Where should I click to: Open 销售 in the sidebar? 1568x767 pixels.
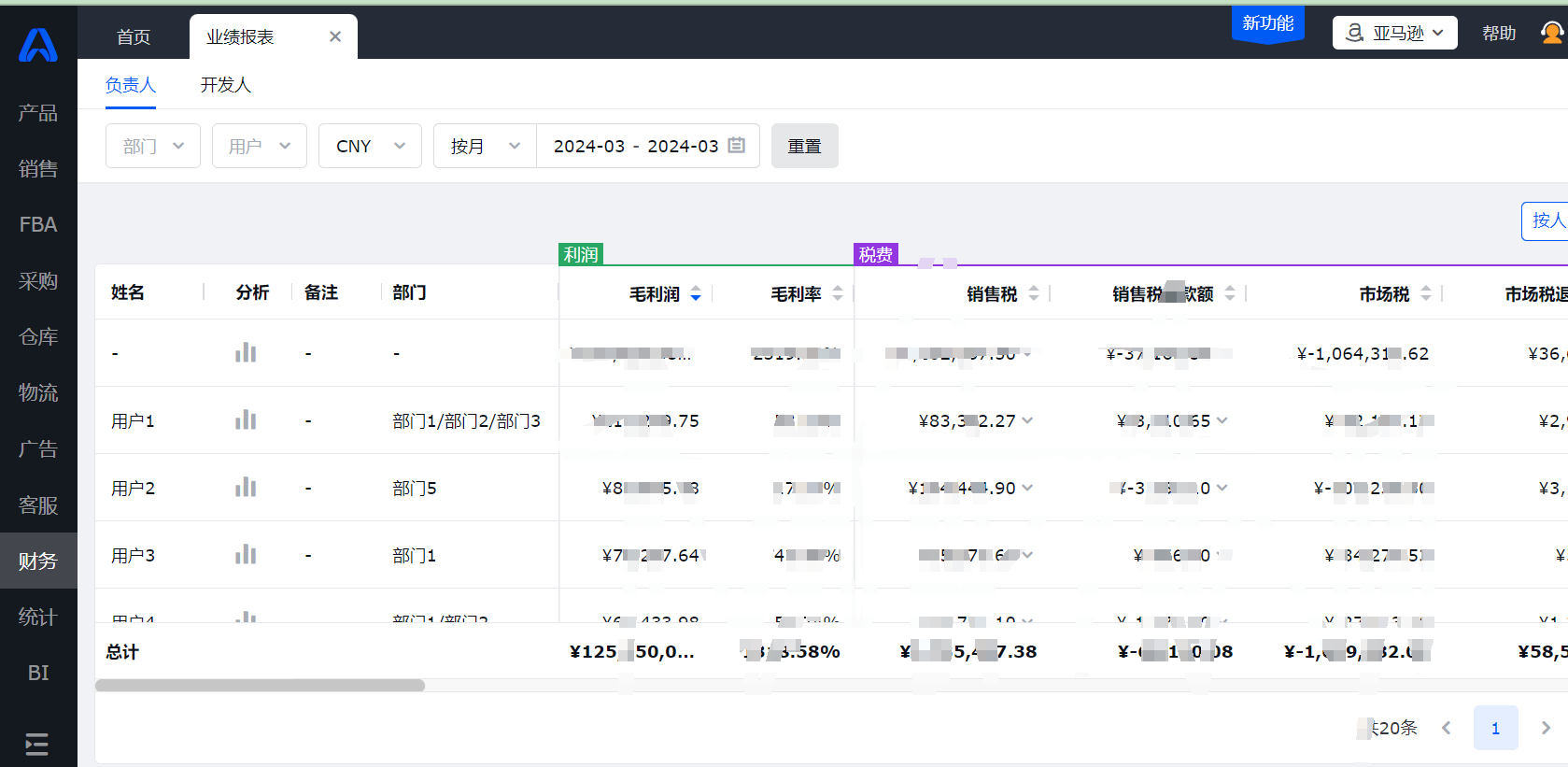point(38,169)
